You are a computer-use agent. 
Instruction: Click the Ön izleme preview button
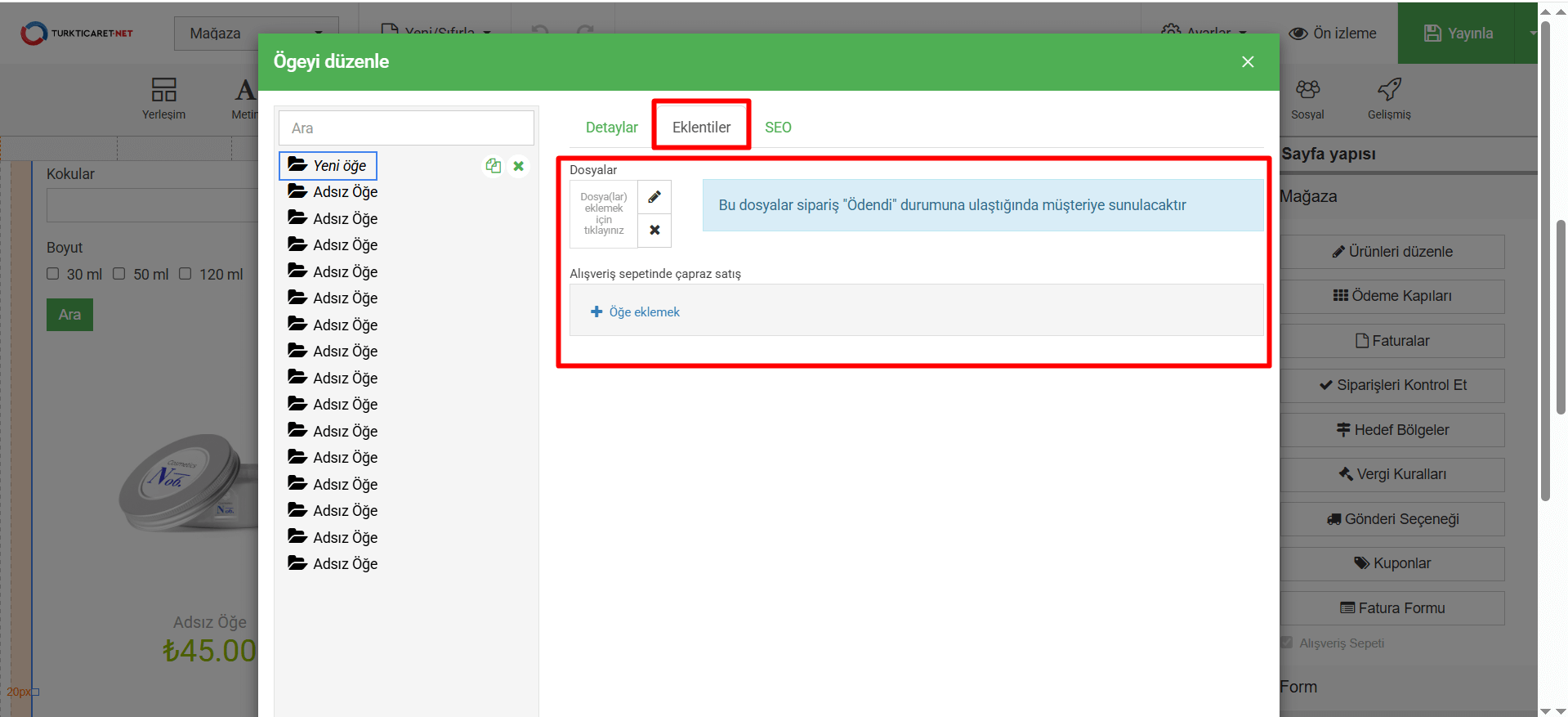[x=1332, y=34]
